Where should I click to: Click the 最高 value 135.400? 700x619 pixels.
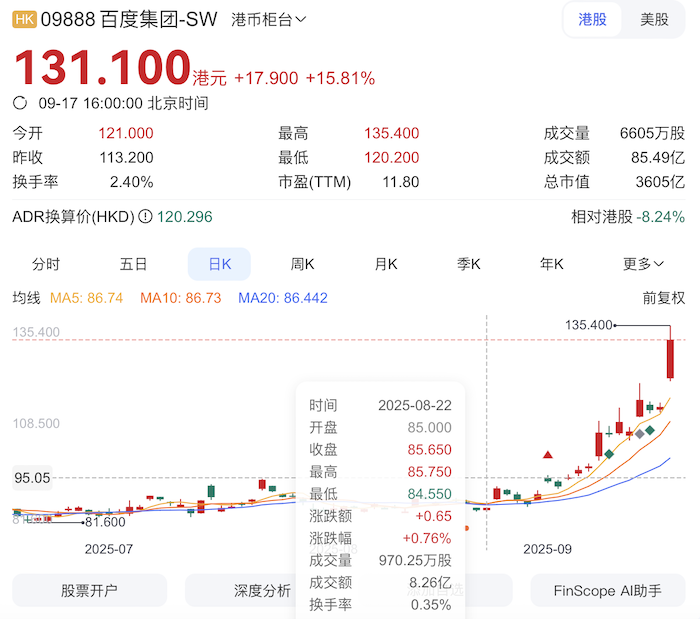tap(392, 133)
